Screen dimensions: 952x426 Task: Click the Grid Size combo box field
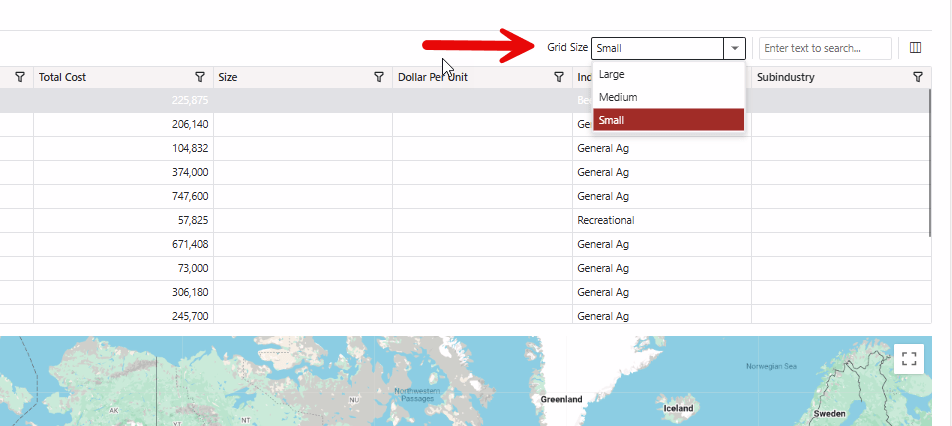[x=657, y=48]
